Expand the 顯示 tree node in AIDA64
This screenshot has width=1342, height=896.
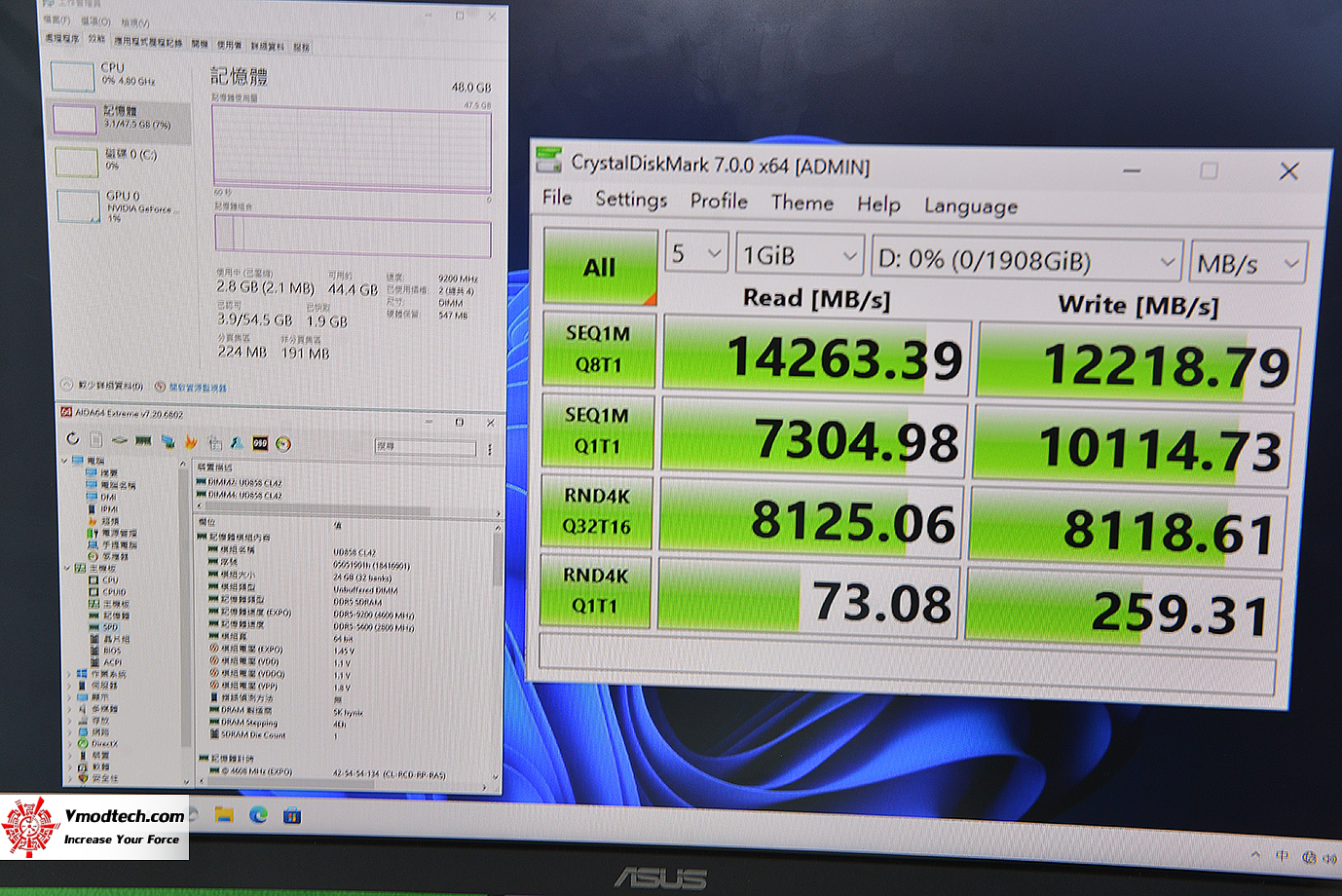coord(70,697)
